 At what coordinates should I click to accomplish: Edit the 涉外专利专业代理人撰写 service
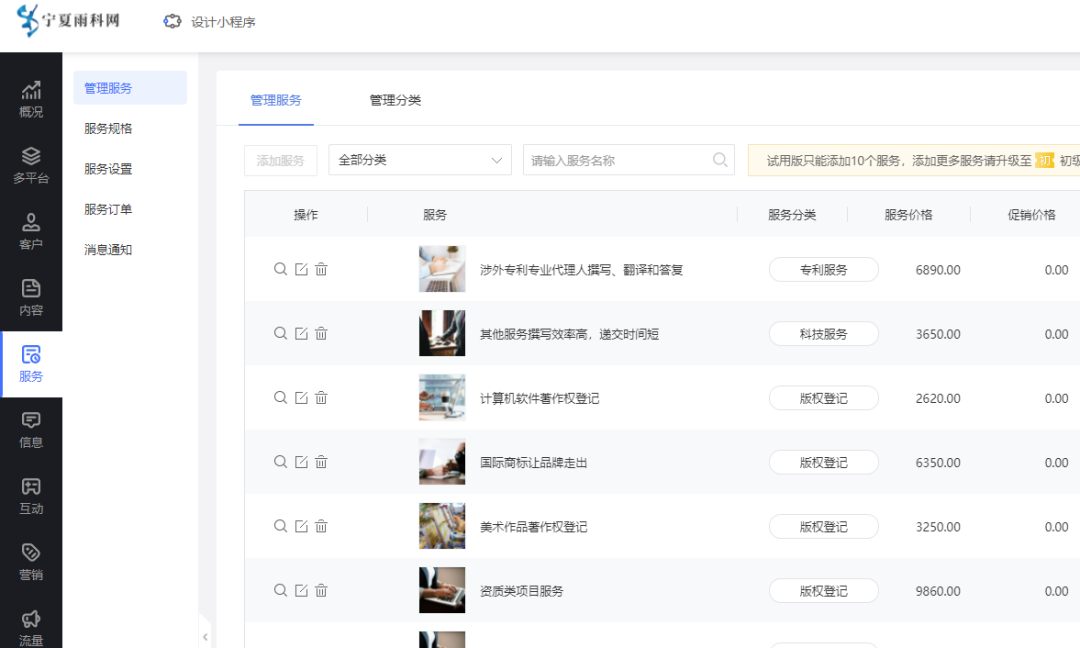[301, 269]
